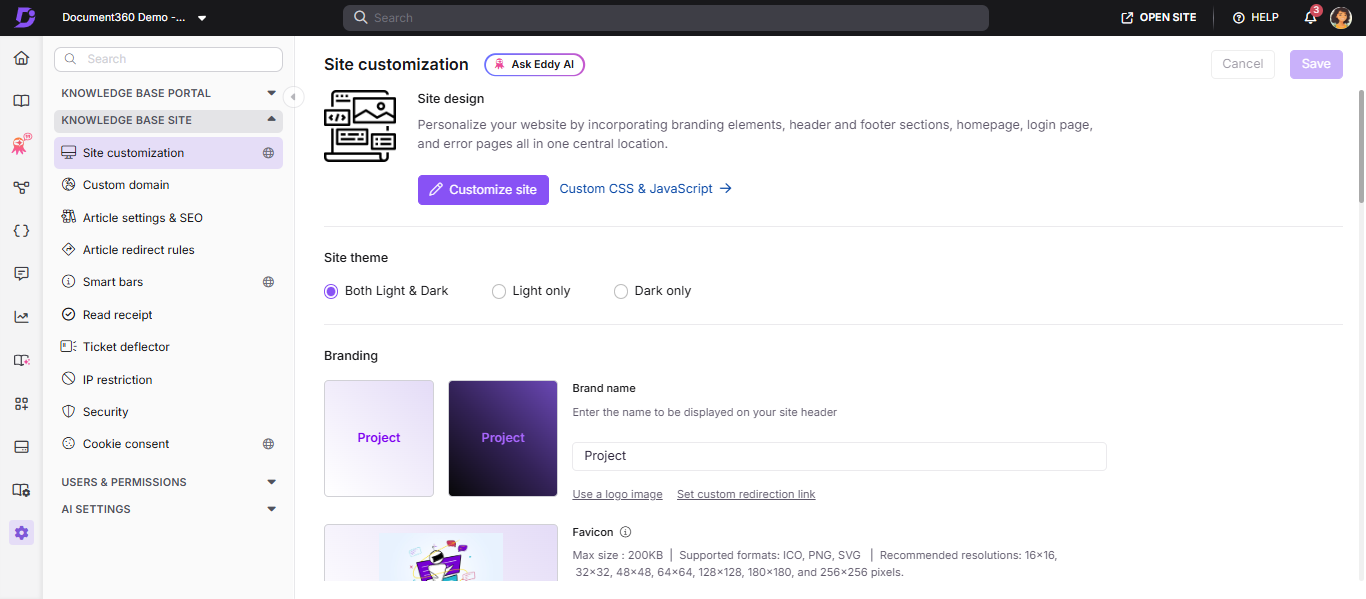The width and height of the screenshot is (1366, 599).
Task: Click the top global search bar
Action: coord(666,18)
